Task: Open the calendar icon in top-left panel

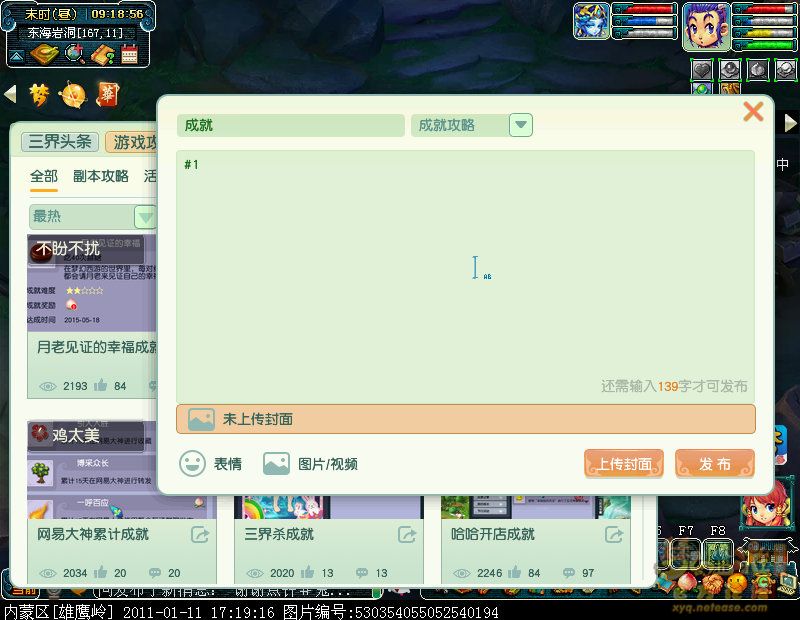Action: (129, 54)
